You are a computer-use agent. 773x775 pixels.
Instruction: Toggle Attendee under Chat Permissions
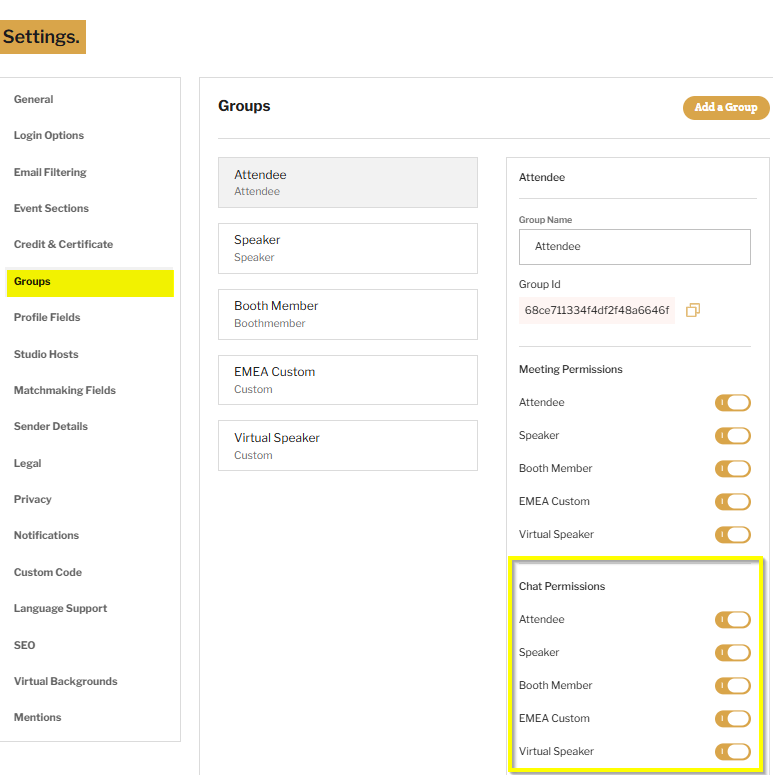tap(732, 620)
